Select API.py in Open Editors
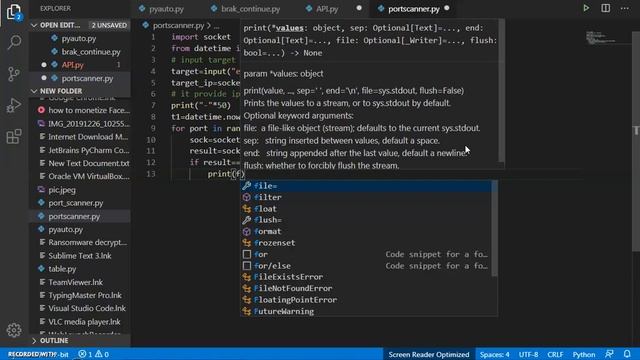Screen dimensions: 640x360 (x=80, y=65)
